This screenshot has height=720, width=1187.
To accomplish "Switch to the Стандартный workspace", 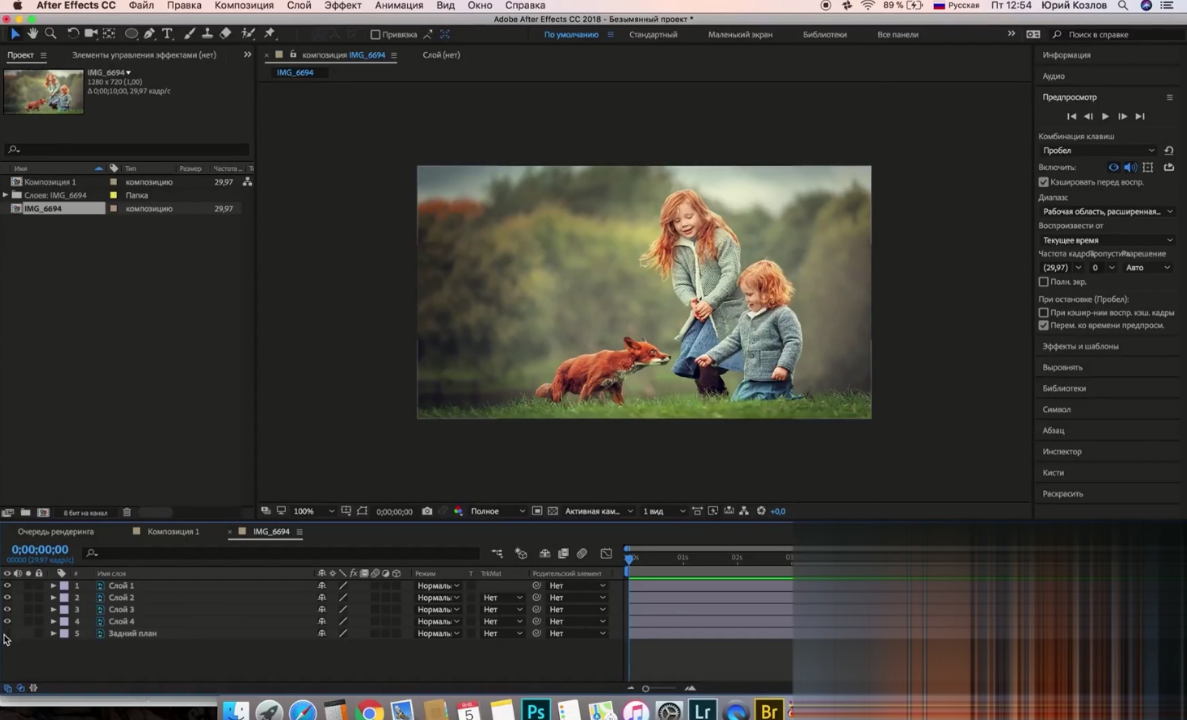I will click(652, 34).
